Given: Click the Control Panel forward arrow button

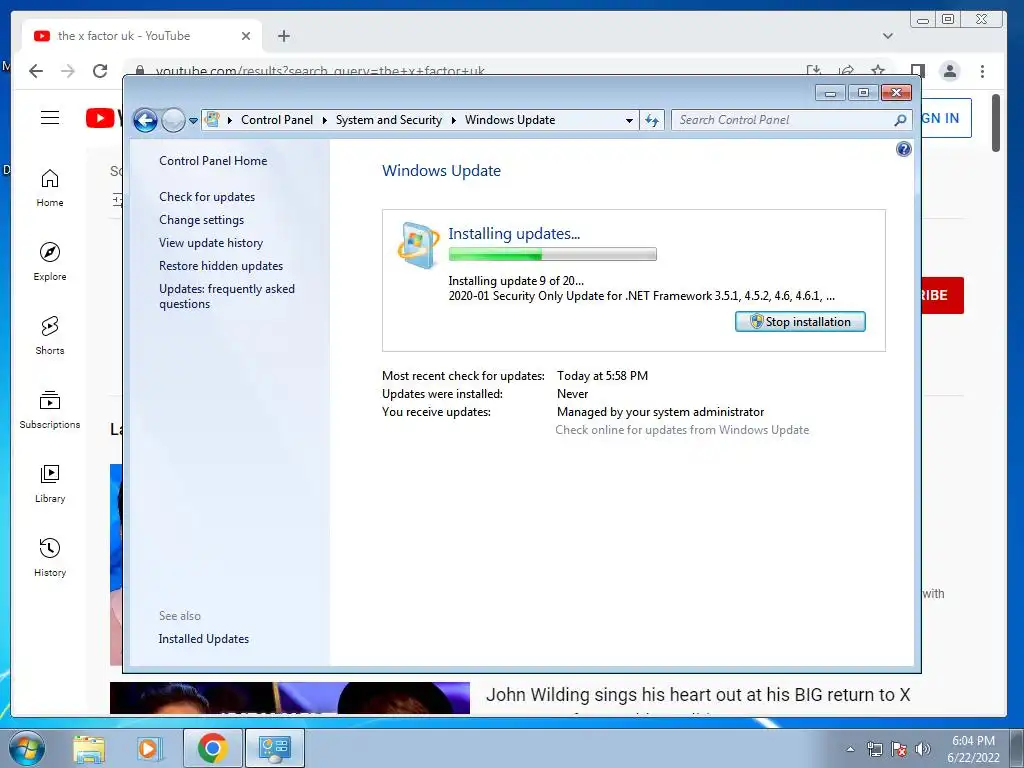Looking at the screenshot, I should (x=173, y=120).
